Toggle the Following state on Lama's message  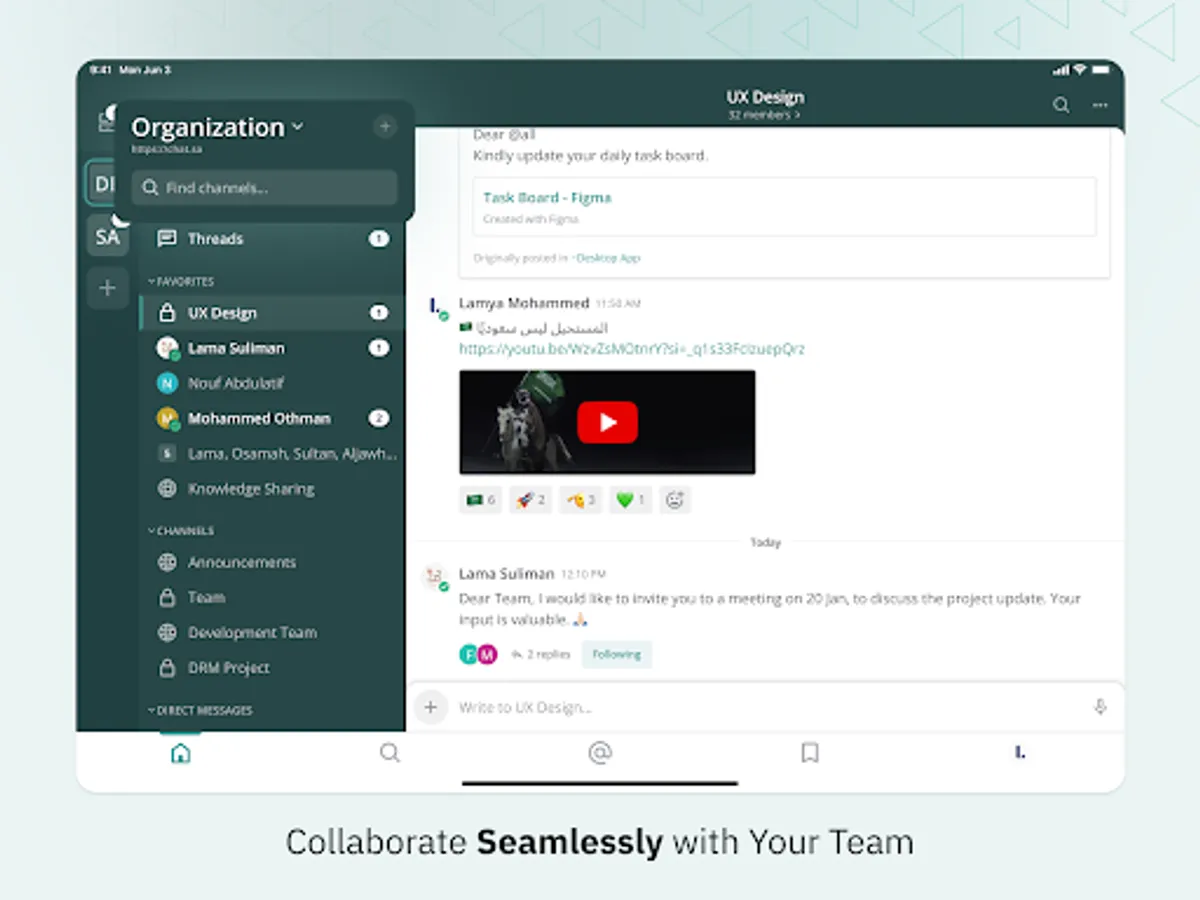(617, 653)
